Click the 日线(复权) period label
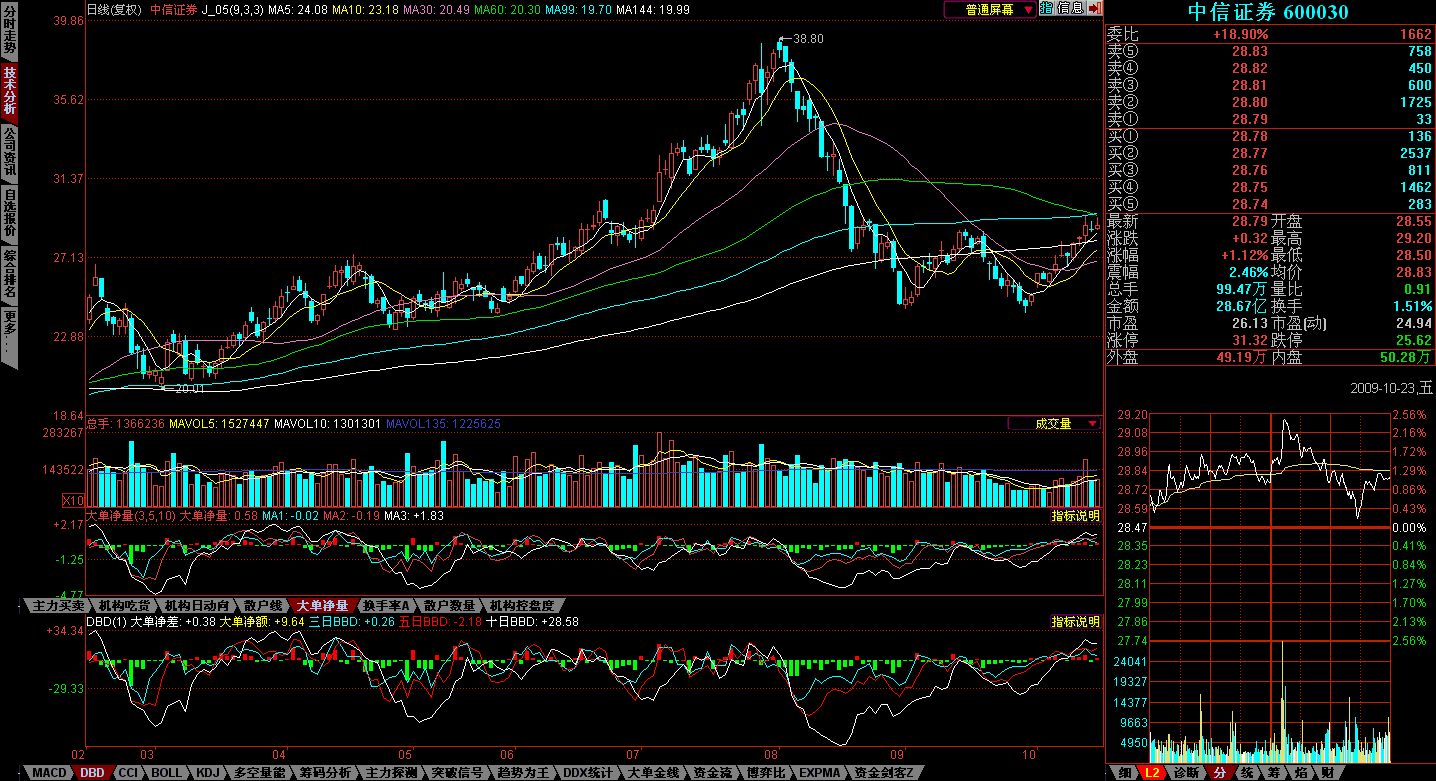The image size is (1436, 781). (115, 9)
